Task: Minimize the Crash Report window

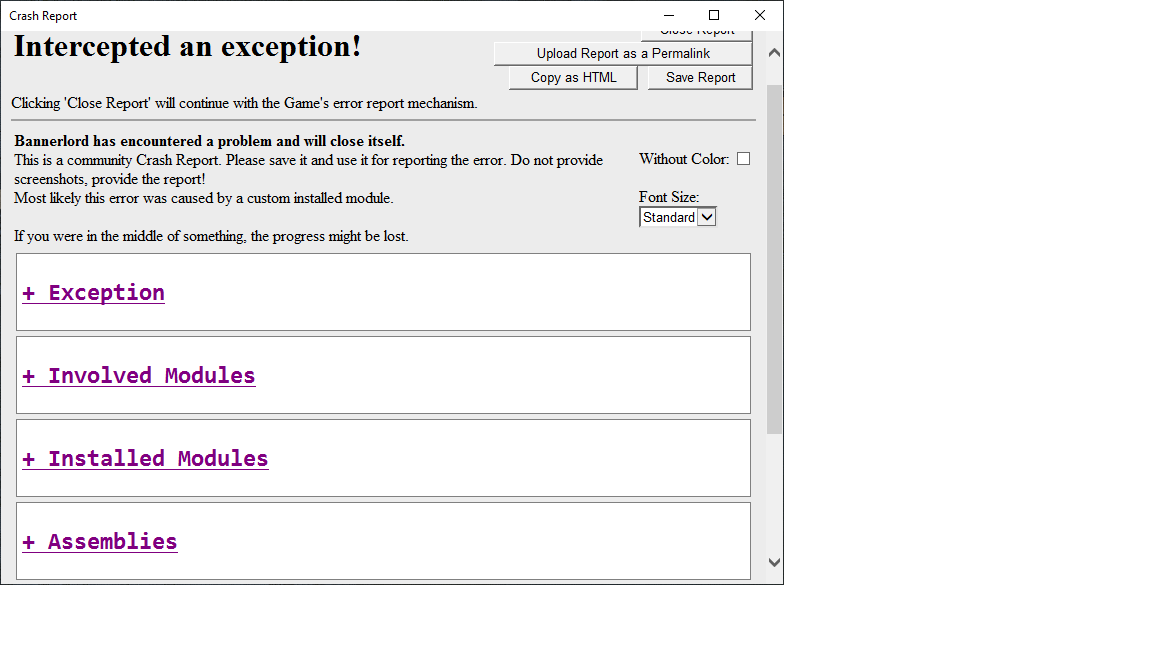Action: click(x=669, y=15)
